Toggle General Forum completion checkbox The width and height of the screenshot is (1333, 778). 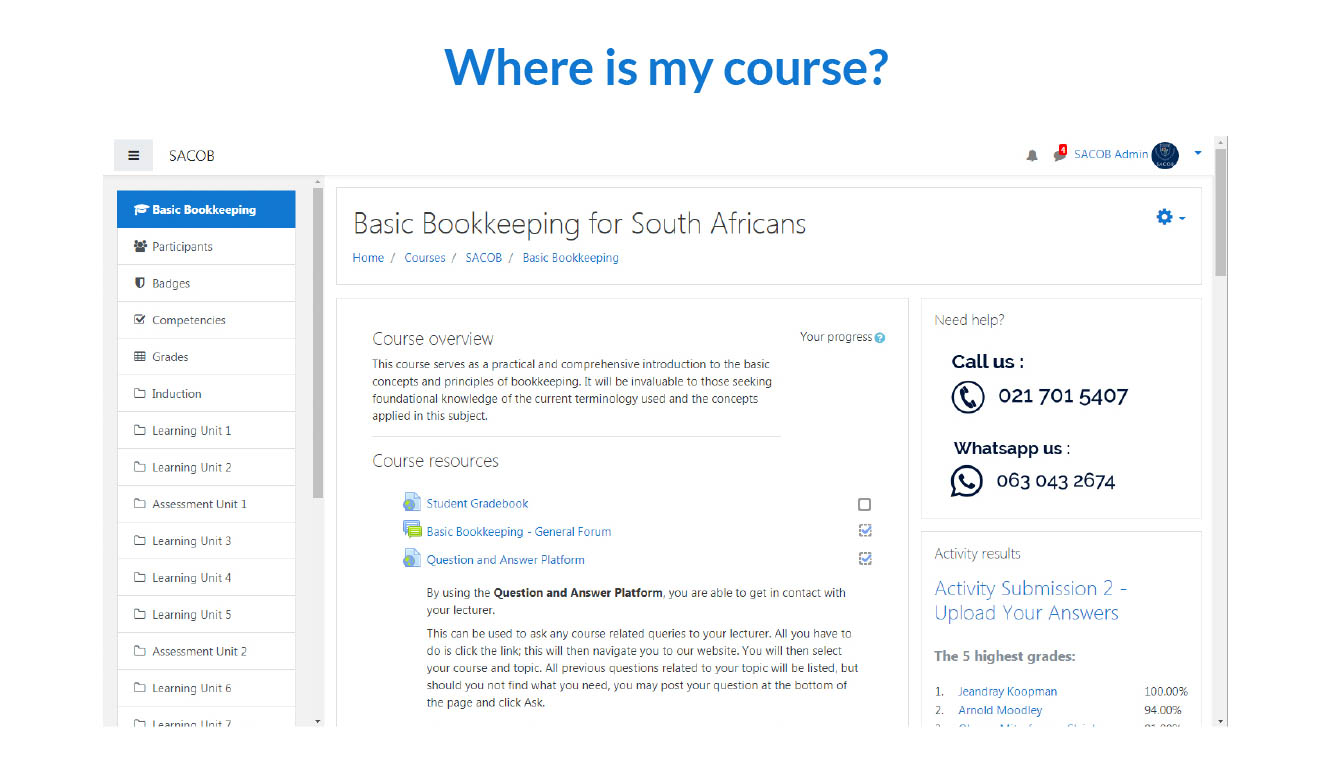click(865, 531)
